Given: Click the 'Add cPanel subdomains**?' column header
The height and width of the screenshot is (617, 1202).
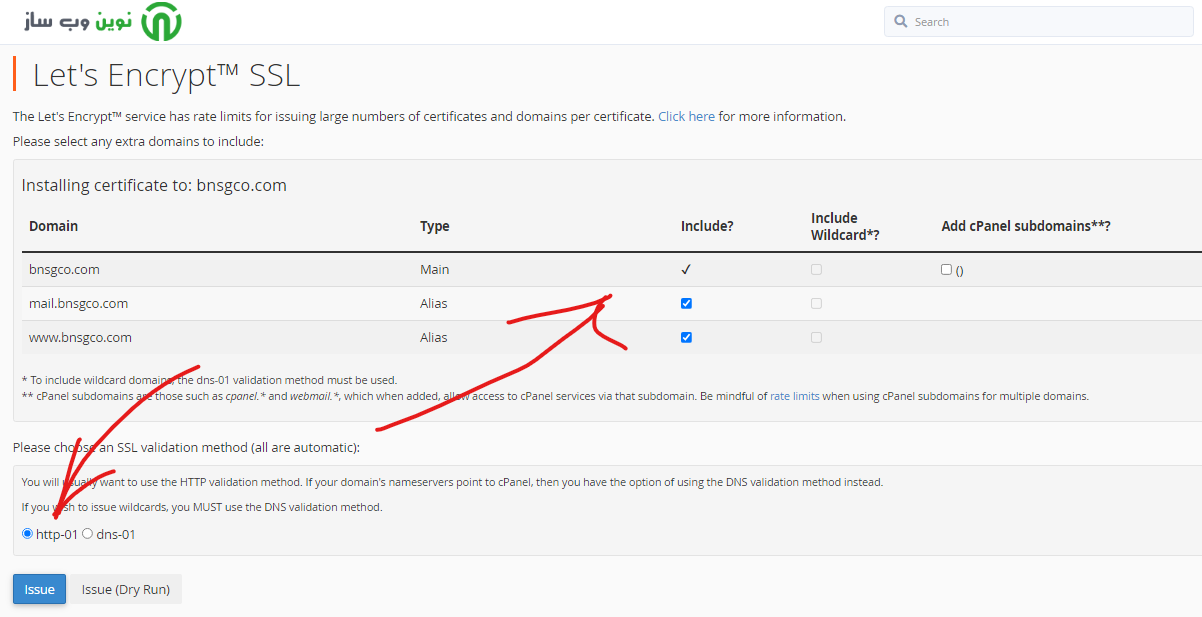Looking at the screenshot, I should click(x=1026, y=226).
